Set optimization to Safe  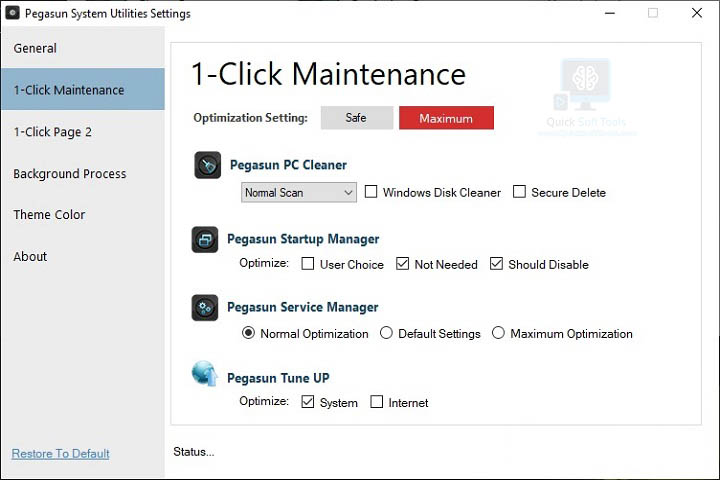pyautogui.click(x=357, y=118)
